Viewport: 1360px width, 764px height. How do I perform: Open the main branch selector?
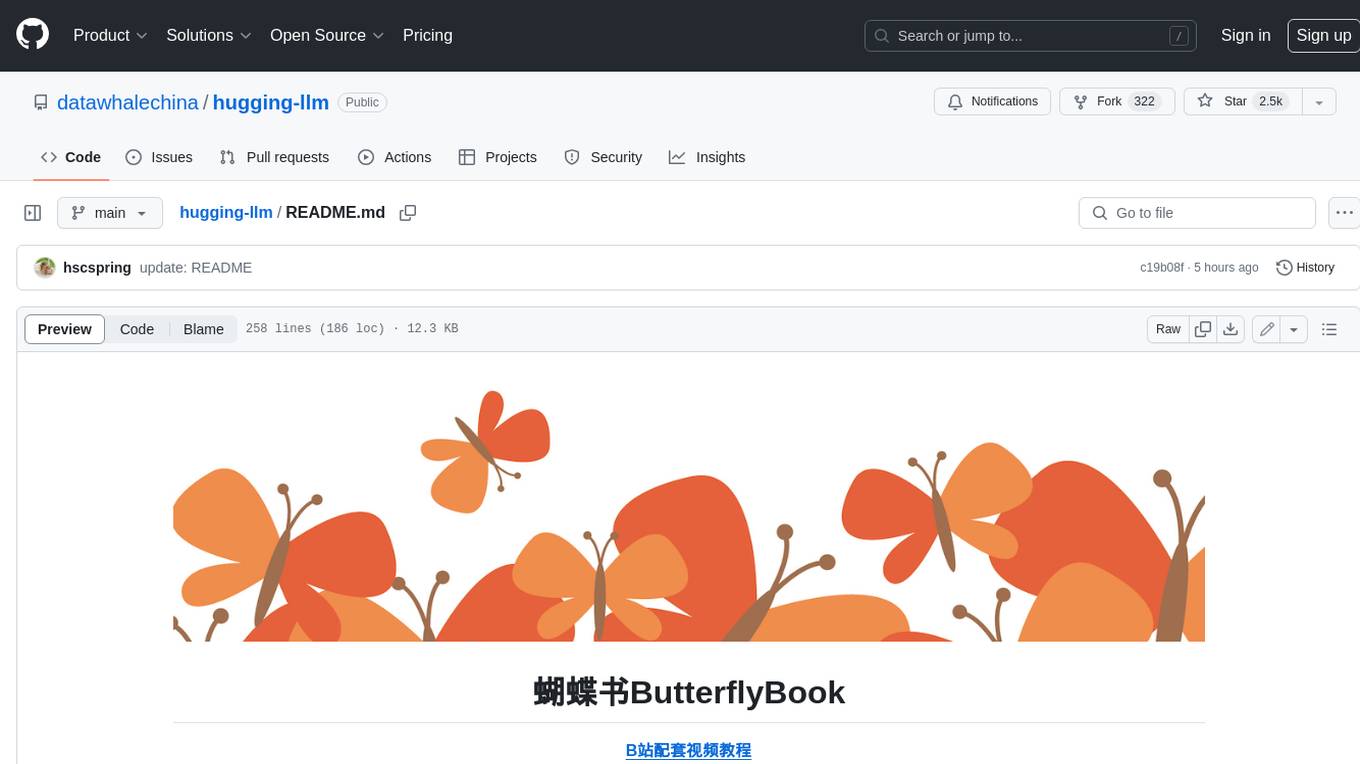point(110,213)
